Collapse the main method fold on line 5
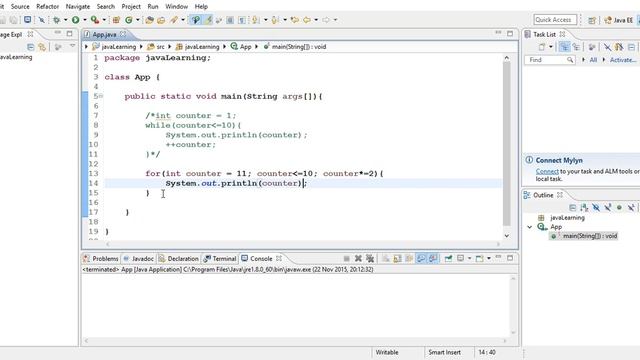This screenshot has height=360, width=640. point(101,96)
